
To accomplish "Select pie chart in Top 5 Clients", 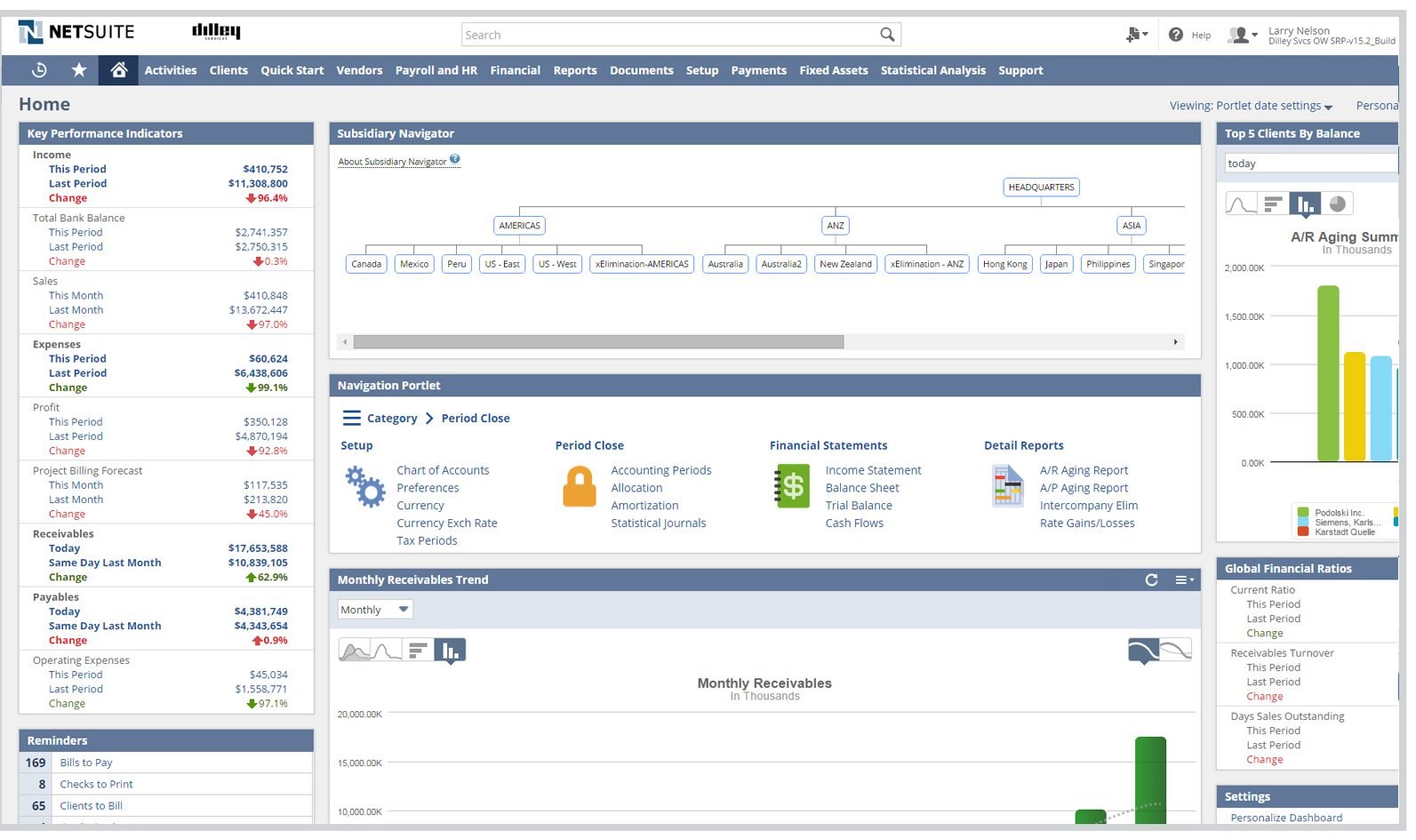I will pyautogui.click(x=1337, y=204).
